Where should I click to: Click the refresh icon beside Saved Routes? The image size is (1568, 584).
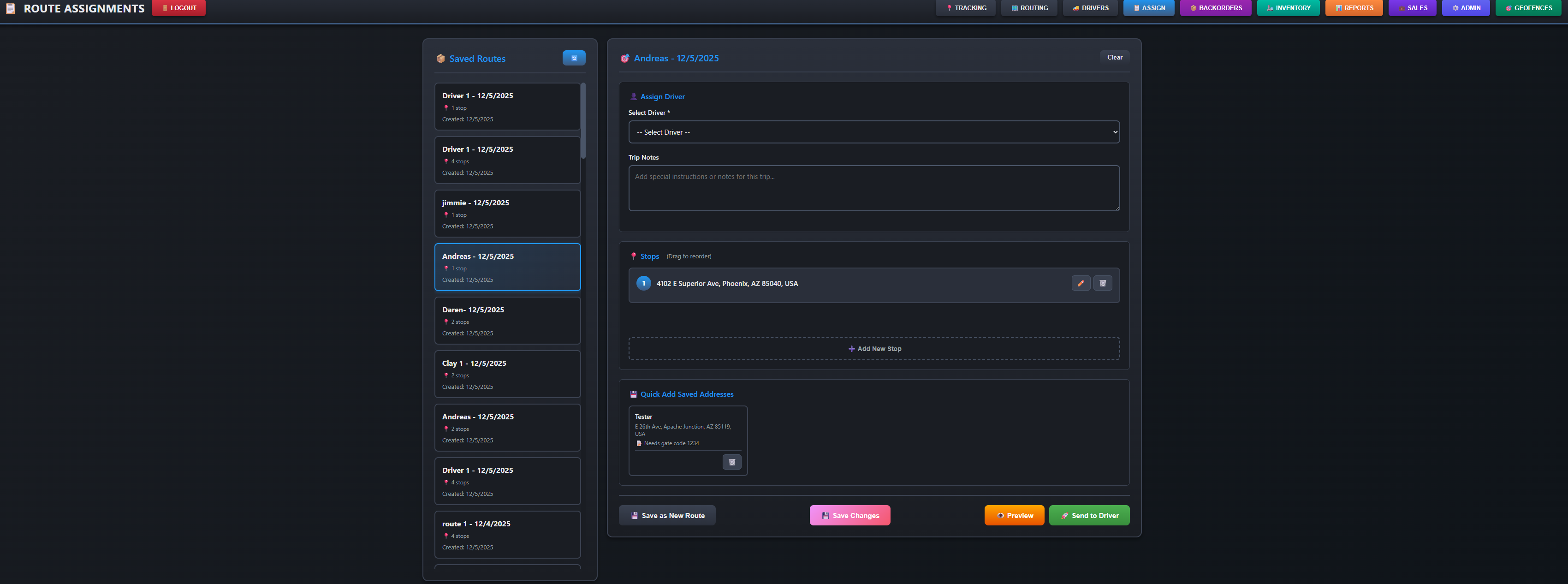tap(573, 58)
